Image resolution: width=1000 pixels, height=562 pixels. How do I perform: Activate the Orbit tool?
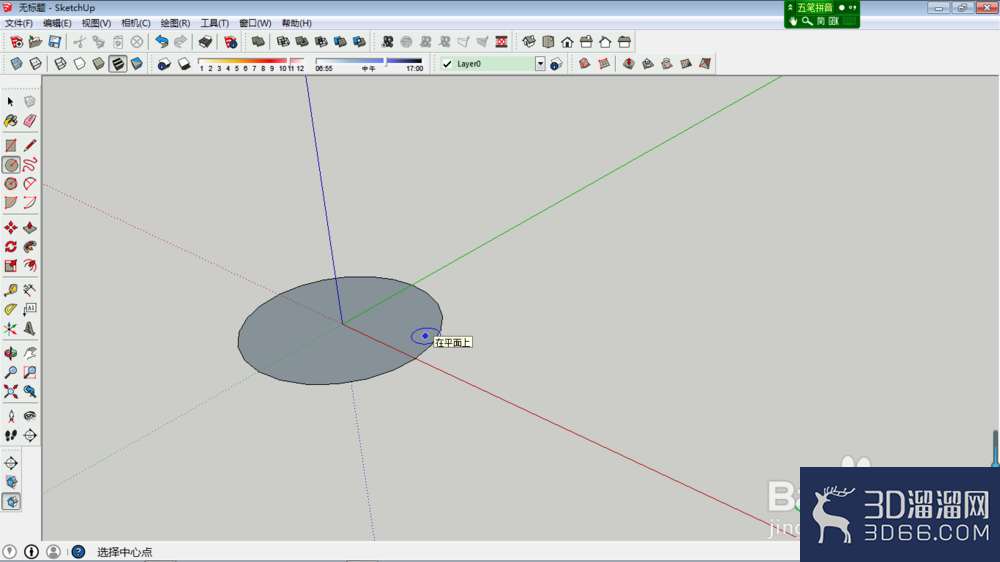coord(11,353)
